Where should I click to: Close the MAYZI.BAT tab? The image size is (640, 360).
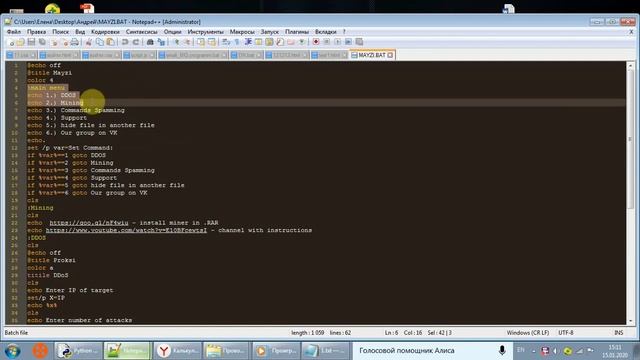(390, 55)
